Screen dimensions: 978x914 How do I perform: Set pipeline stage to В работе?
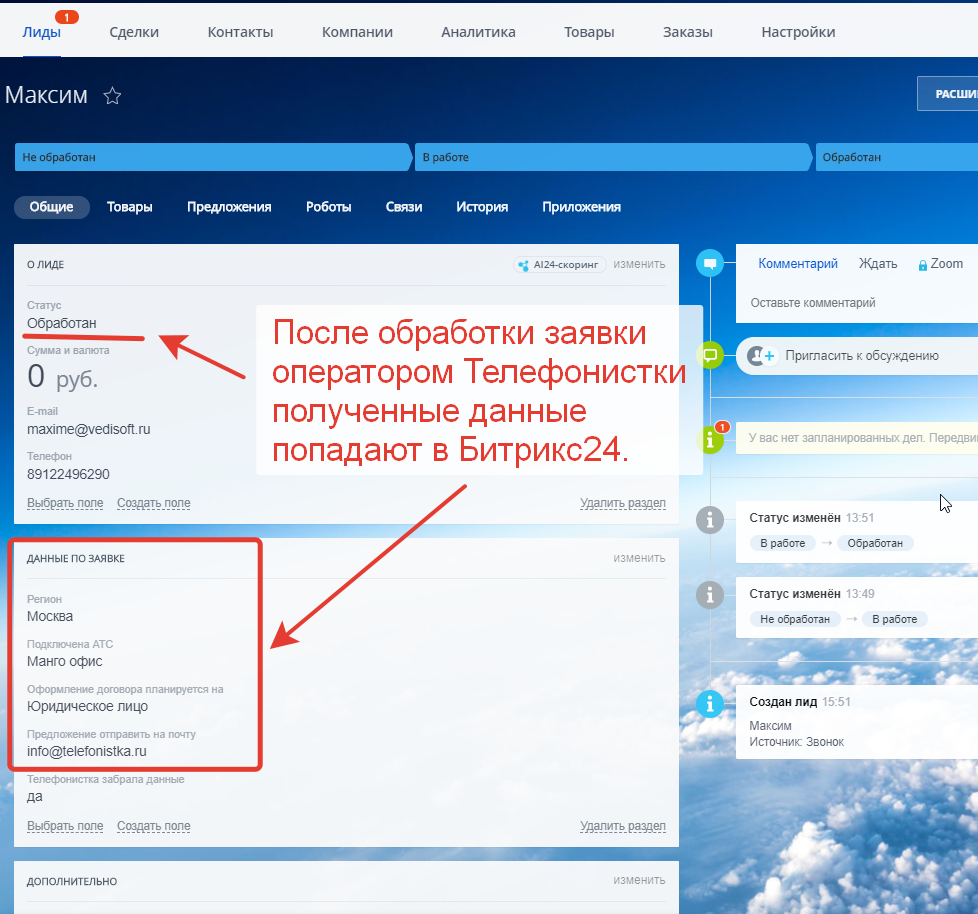[x=612, y=158]
